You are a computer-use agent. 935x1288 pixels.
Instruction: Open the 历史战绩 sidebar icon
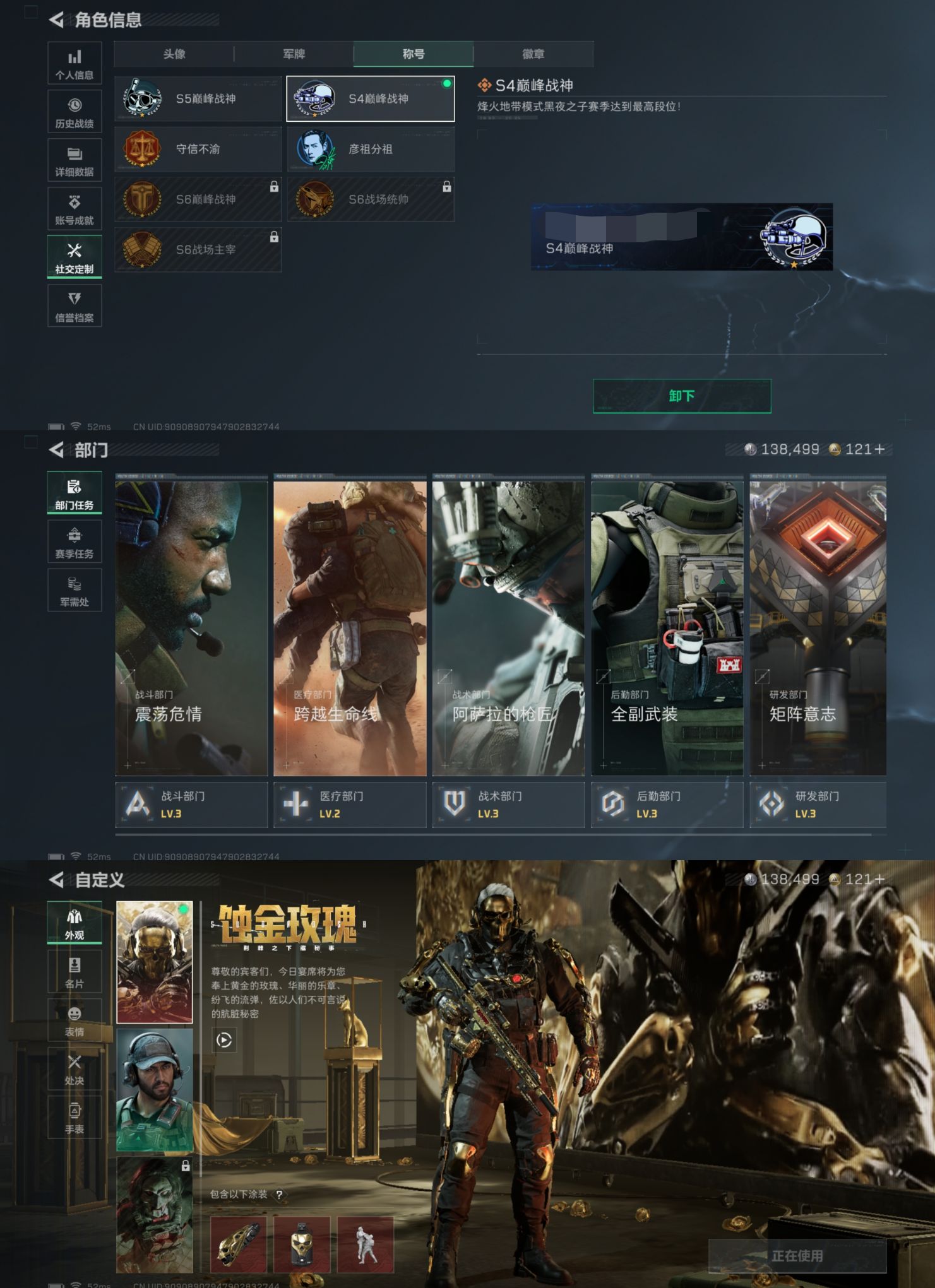coord(74,112)
